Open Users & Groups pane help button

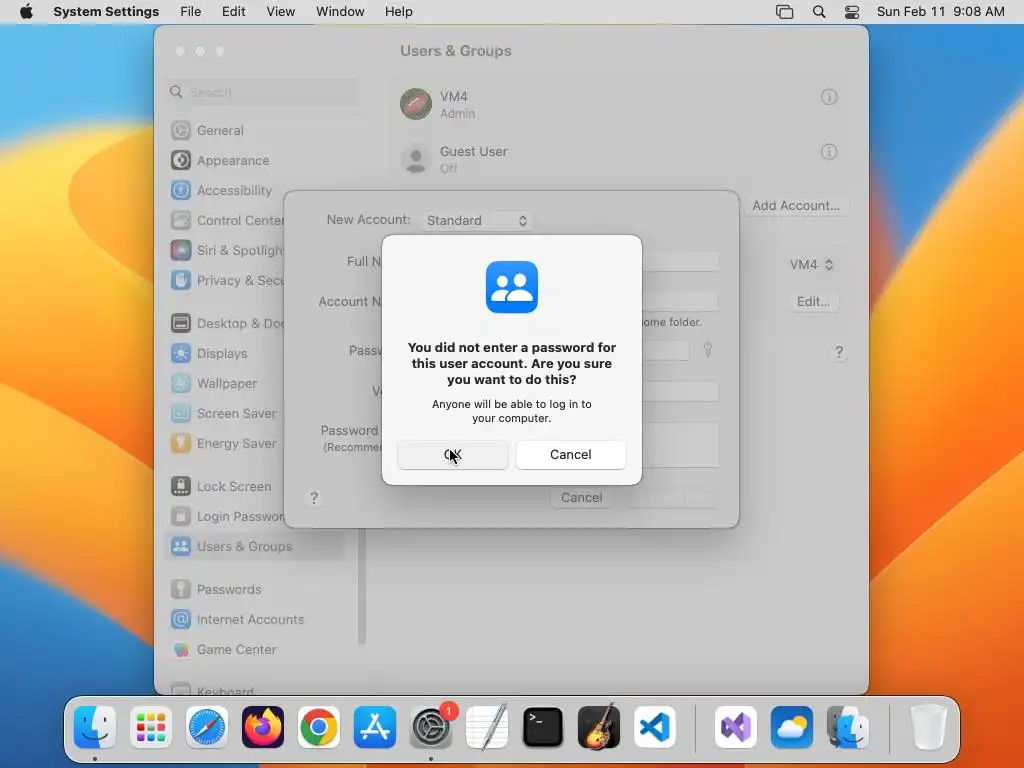839,353
